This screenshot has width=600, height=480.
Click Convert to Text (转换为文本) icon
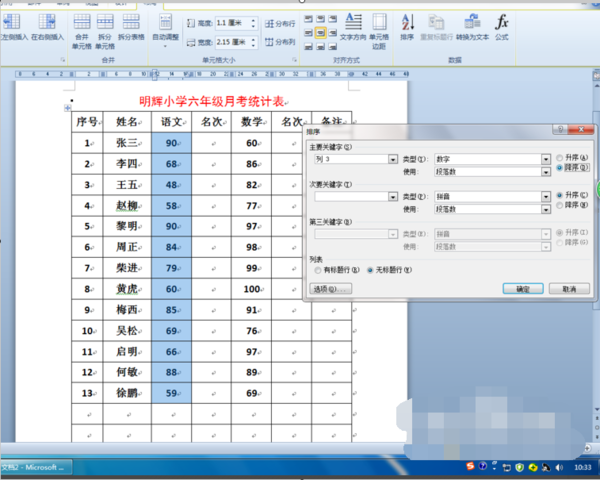click(472, 21)
